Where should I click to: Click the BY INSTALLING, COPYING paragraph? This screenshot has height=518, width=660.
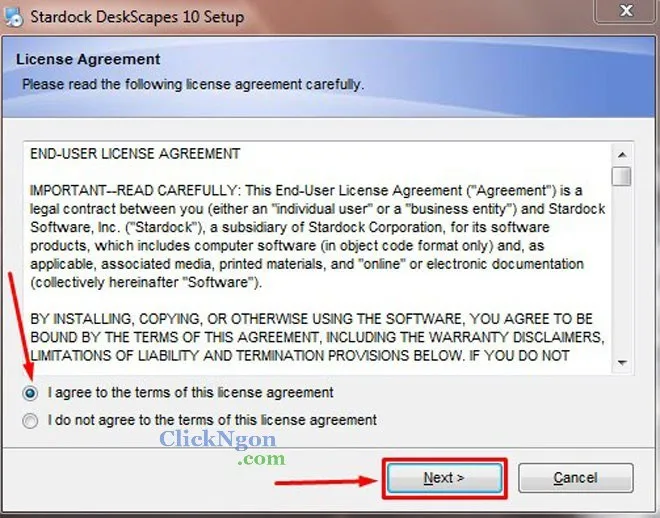[317, 337]
